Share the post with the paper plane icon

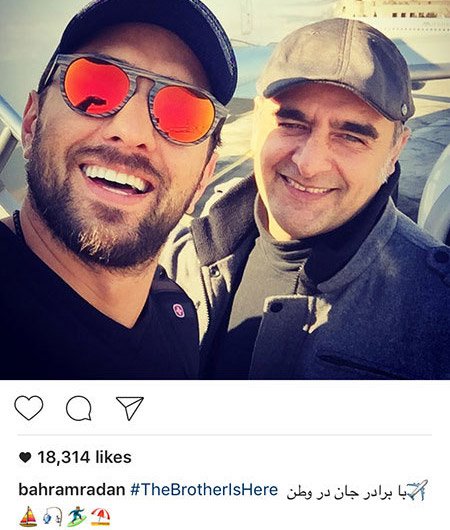click(130, 408)
